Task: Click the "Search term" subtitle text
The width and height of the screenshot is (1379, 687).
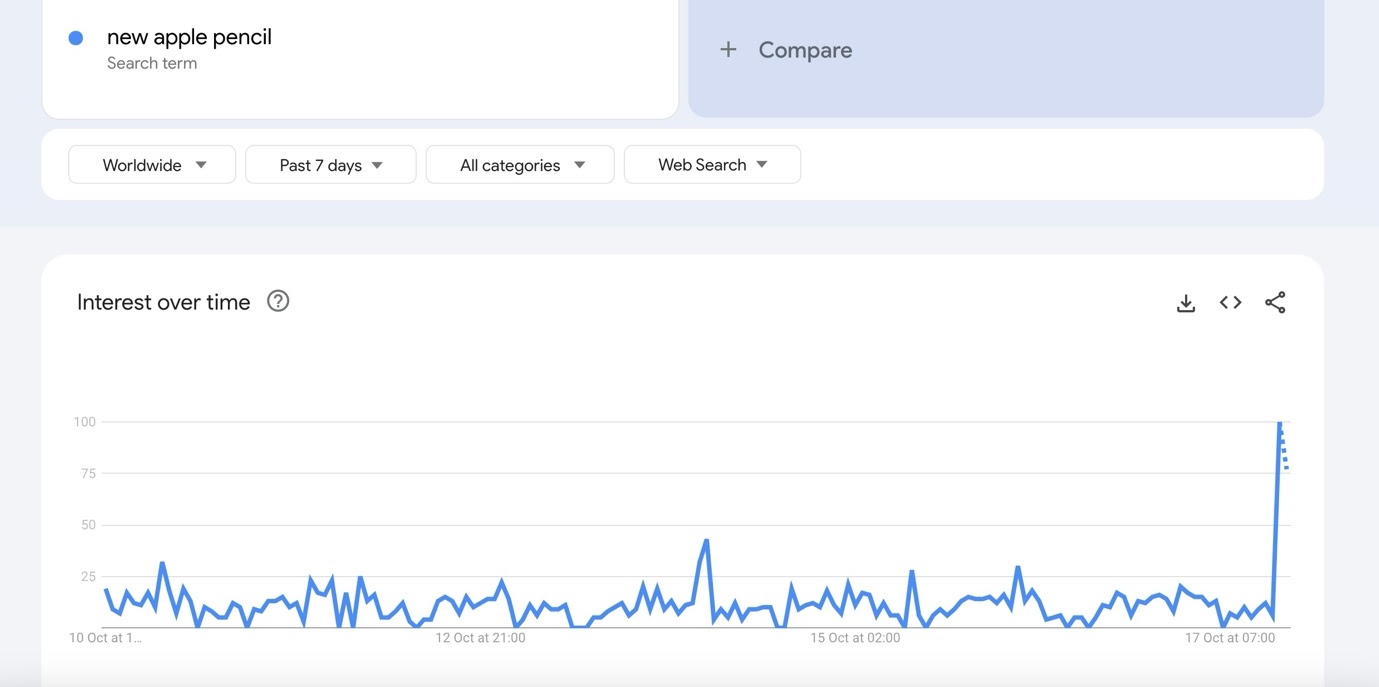Action: [152, 63]
